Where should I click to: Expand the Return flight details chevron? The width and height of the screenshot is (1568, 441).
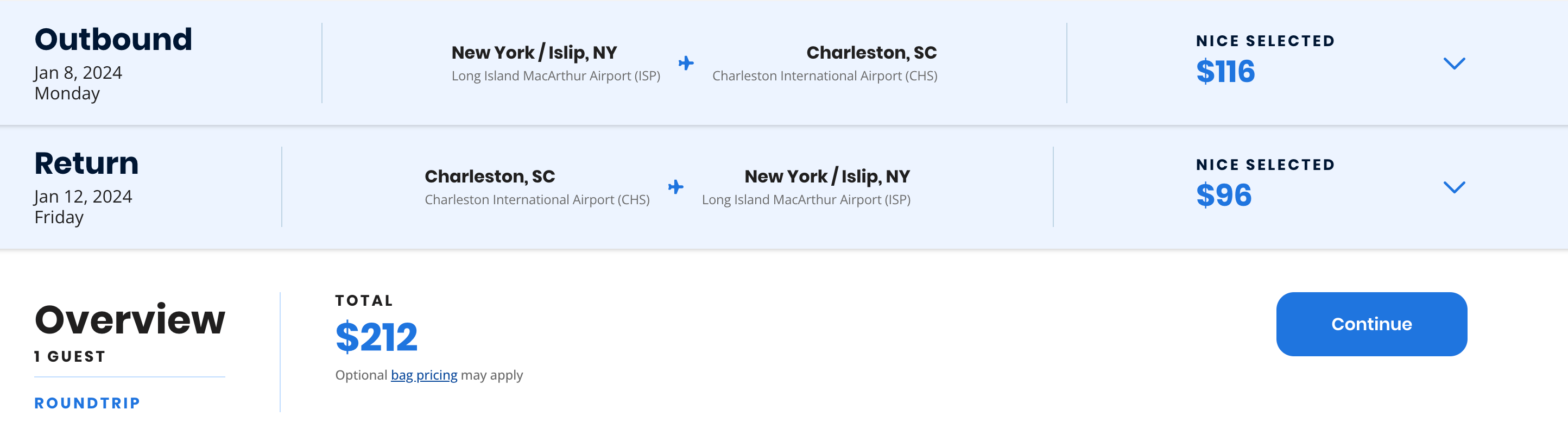click(x=1453, y=187)
